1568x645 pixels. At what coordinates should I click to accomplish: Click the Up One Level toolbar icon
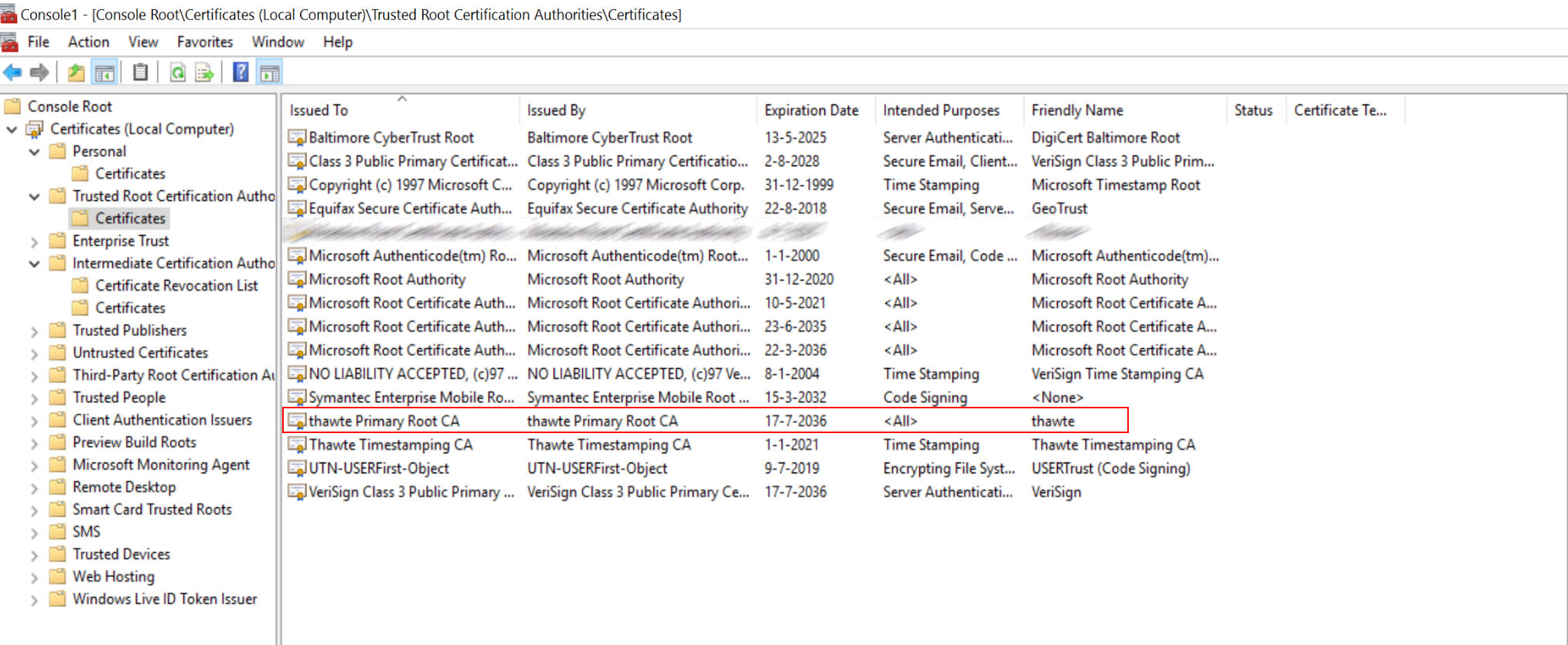click(x=76, y=73)
